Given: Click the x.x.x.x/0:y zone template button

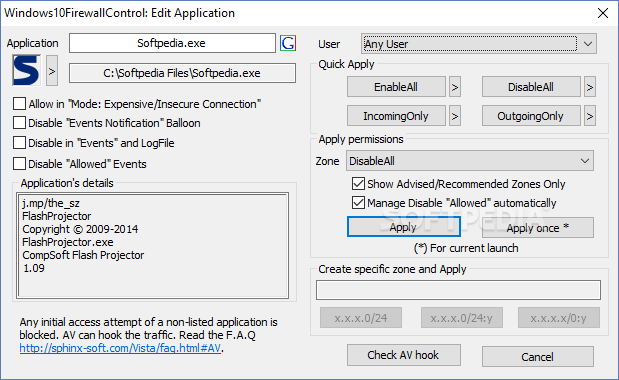Looking at the screenshot, I should [559, 318].
